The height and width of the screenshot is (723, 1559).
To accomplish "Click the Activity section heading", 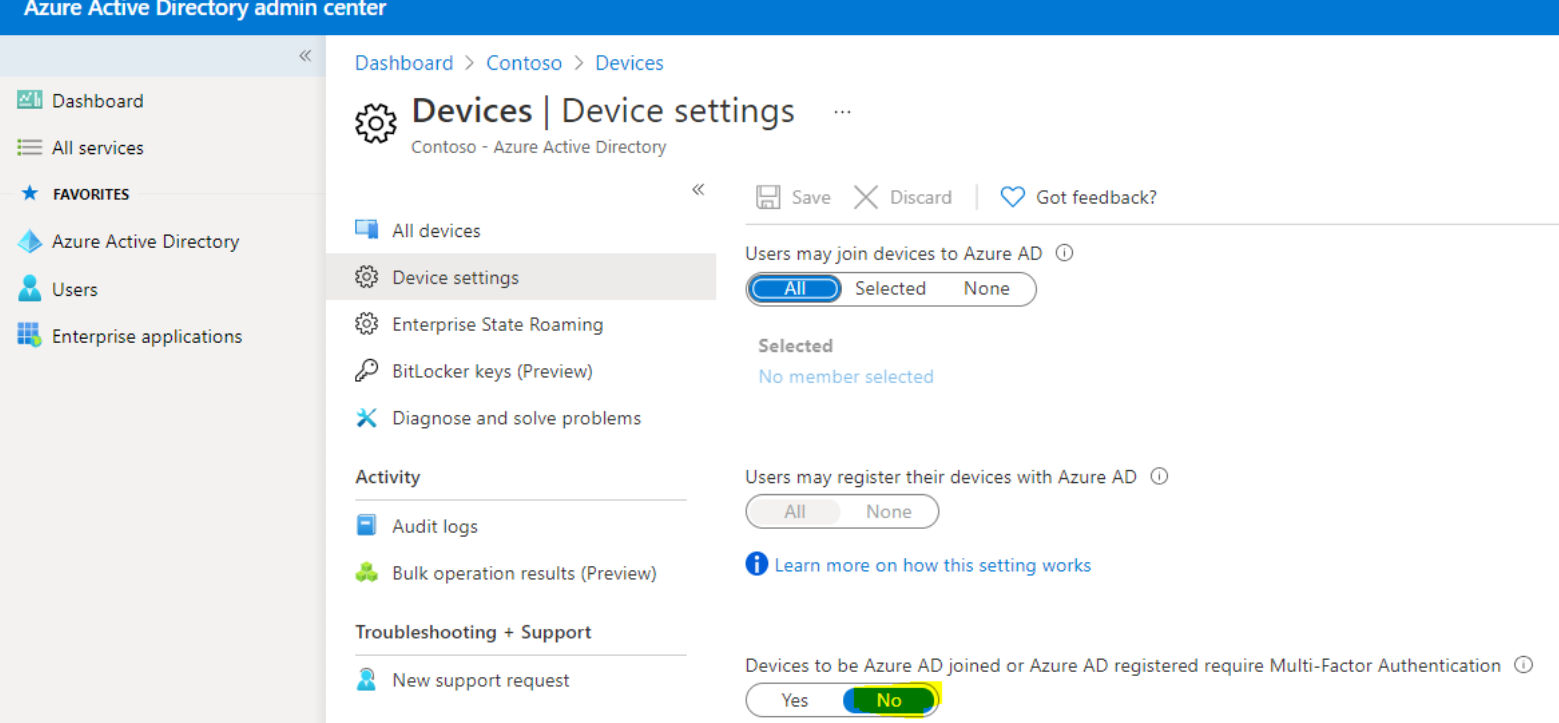I will click(x=388, y=477).
